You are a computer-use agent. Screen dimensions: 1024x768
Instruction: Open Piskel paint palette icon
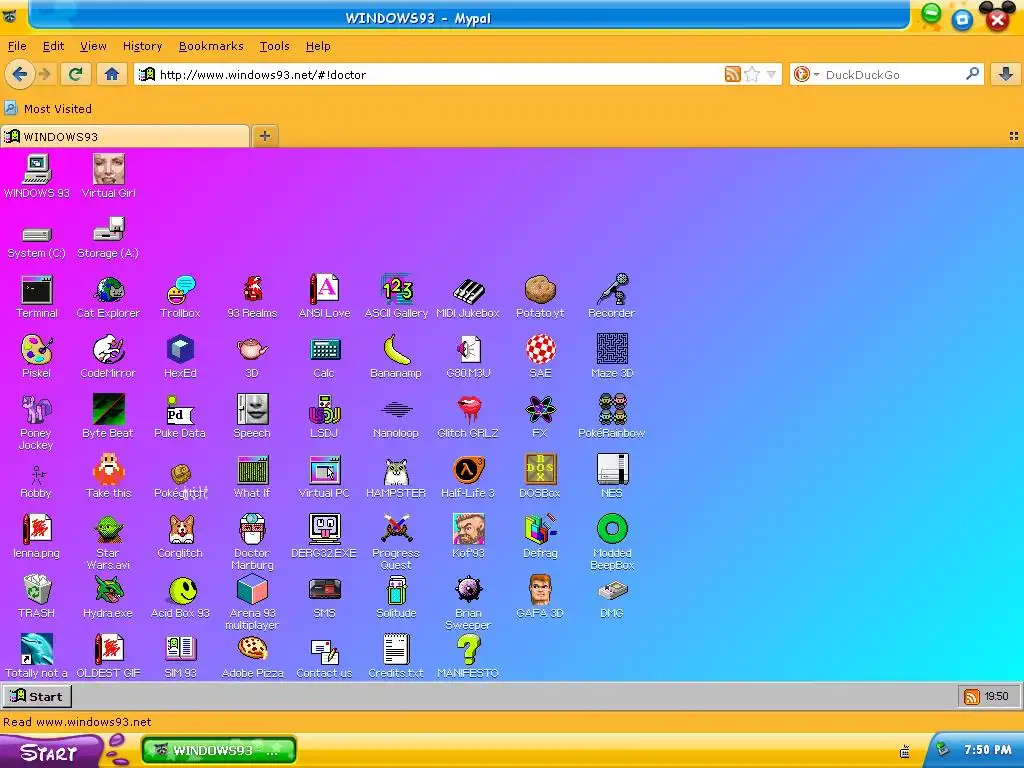(37, 357)
